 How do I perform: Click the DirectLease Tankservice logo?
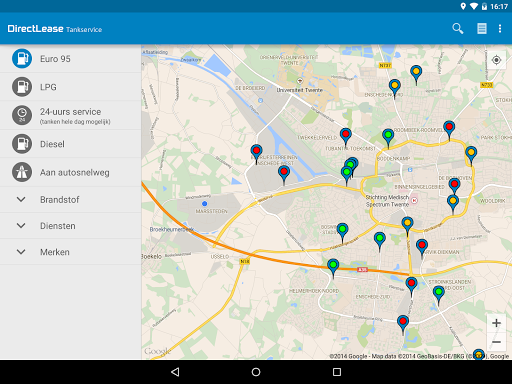pyautogui.click(x=55, y=29)
